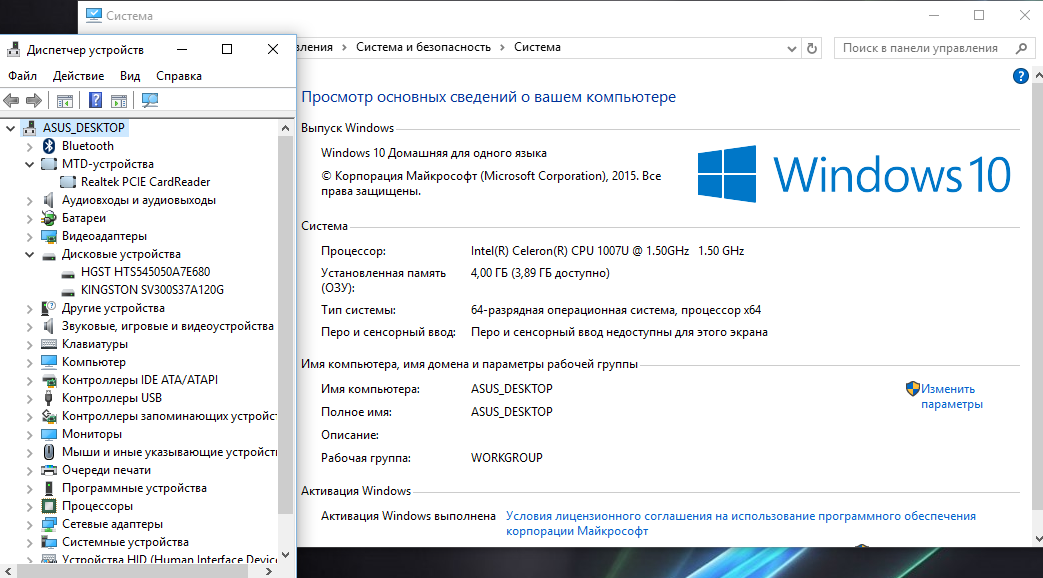Click the refresh icon in Система address bar
Image resolution: width=1043 pixels, height=578 pixels.
click(x=812, y=48)
